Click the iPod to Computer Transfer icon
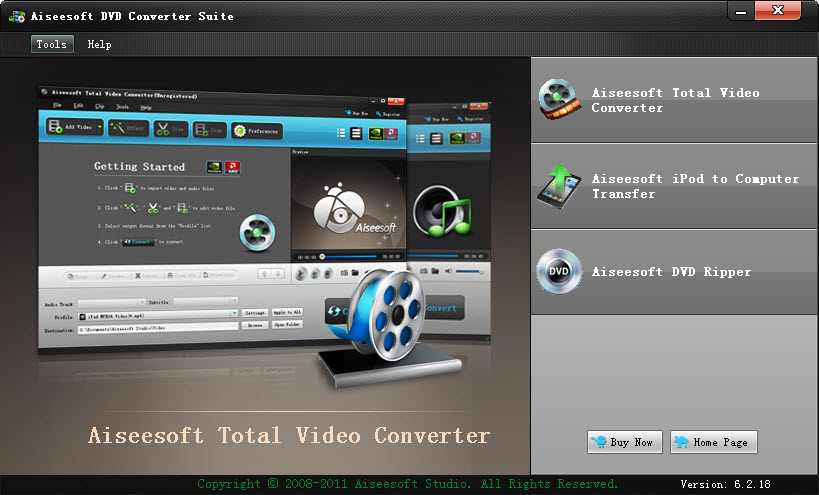This screenshot has height=495, width=819. [559, 185]
